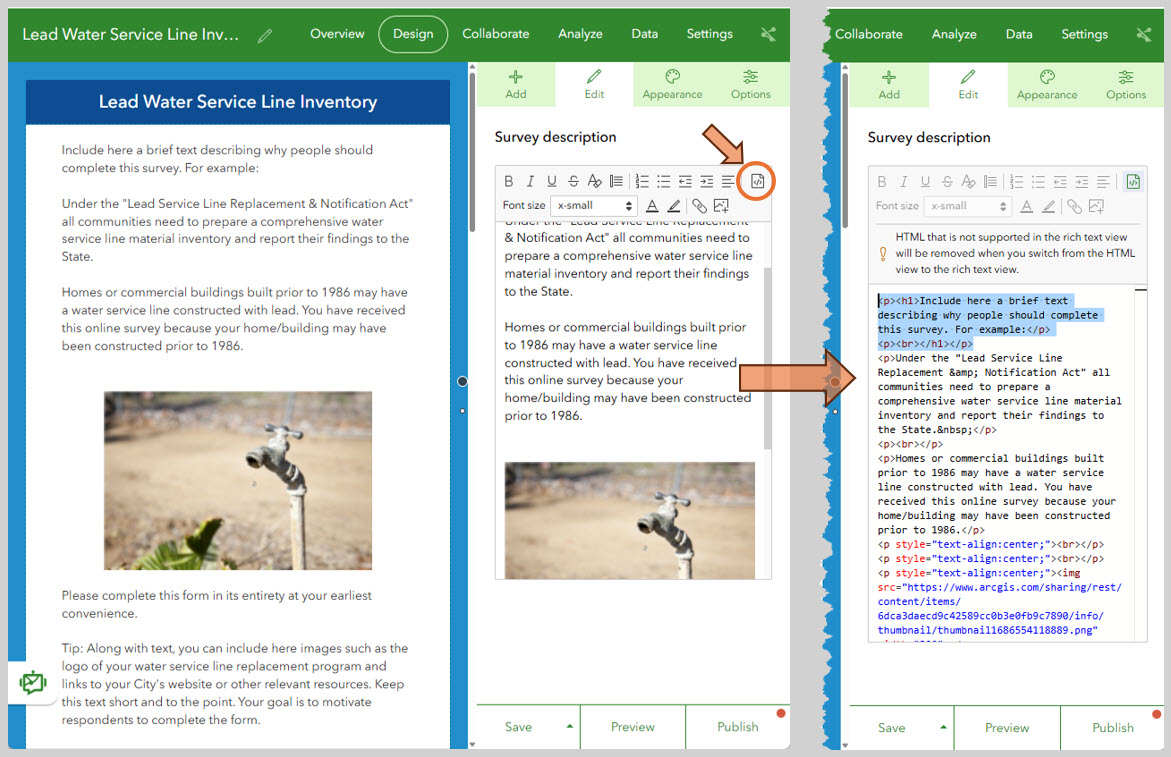Toggle underline formatting on the selected text
The width and height of the screenshot is (1171, 757).
click(552, 181)
